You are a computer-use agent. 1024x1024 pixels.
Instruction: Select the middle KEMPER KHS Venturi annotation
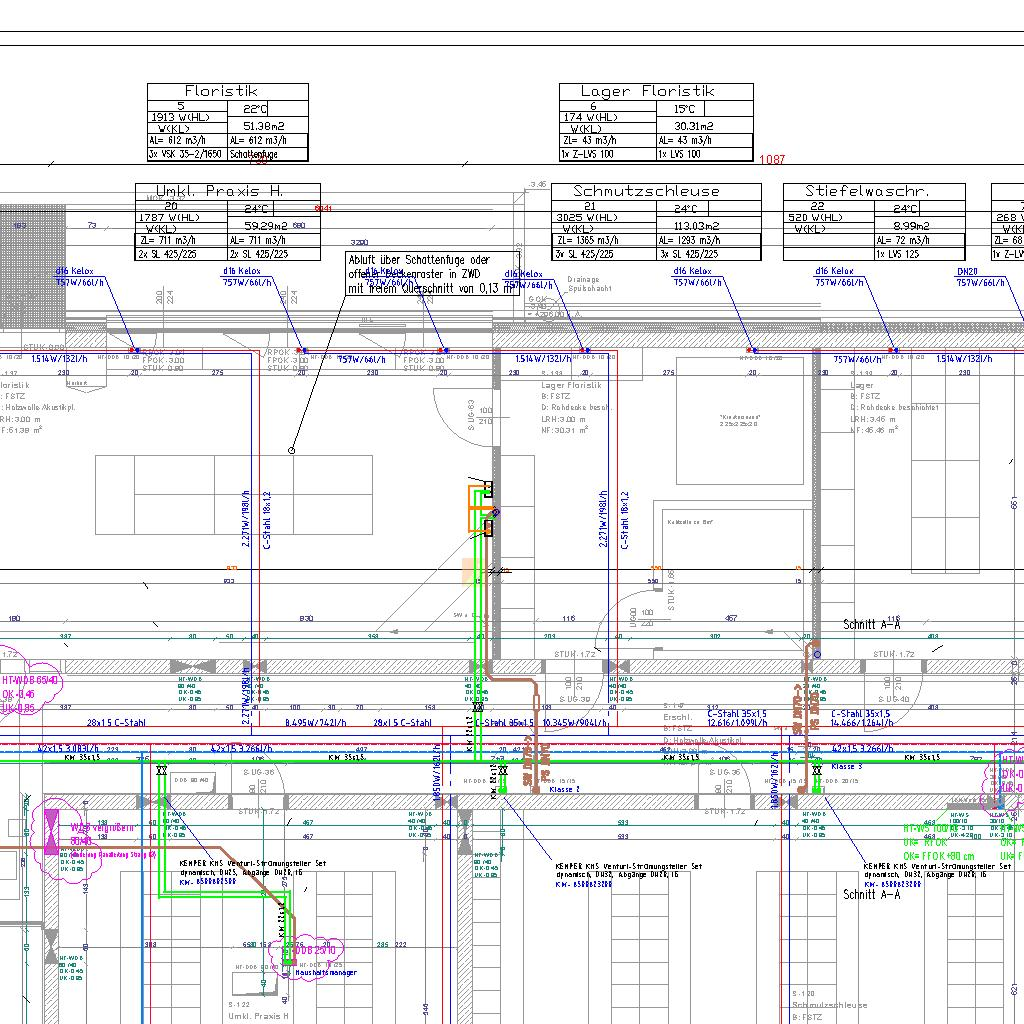click(628, 871)
